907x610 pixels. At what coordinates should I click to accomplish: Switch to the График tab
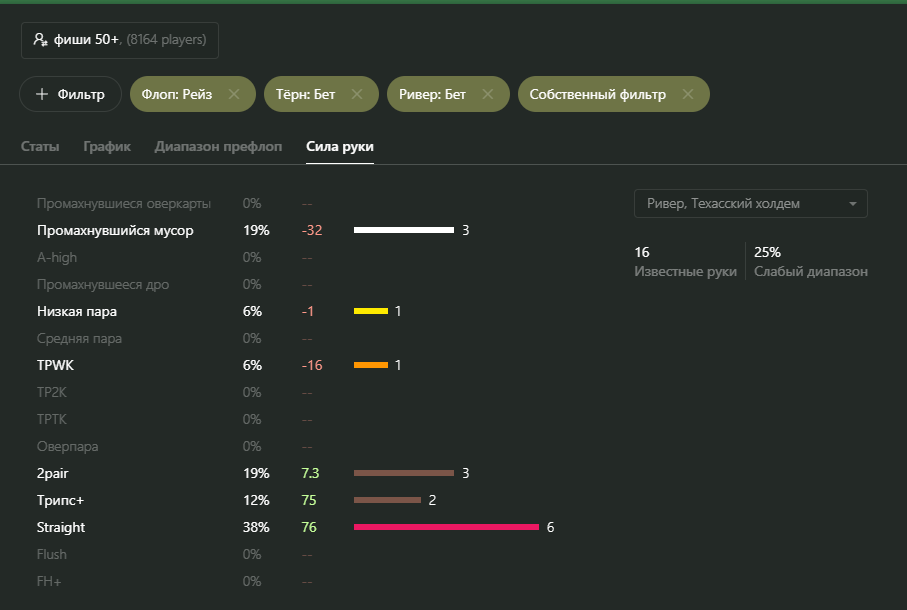(107, 147)
